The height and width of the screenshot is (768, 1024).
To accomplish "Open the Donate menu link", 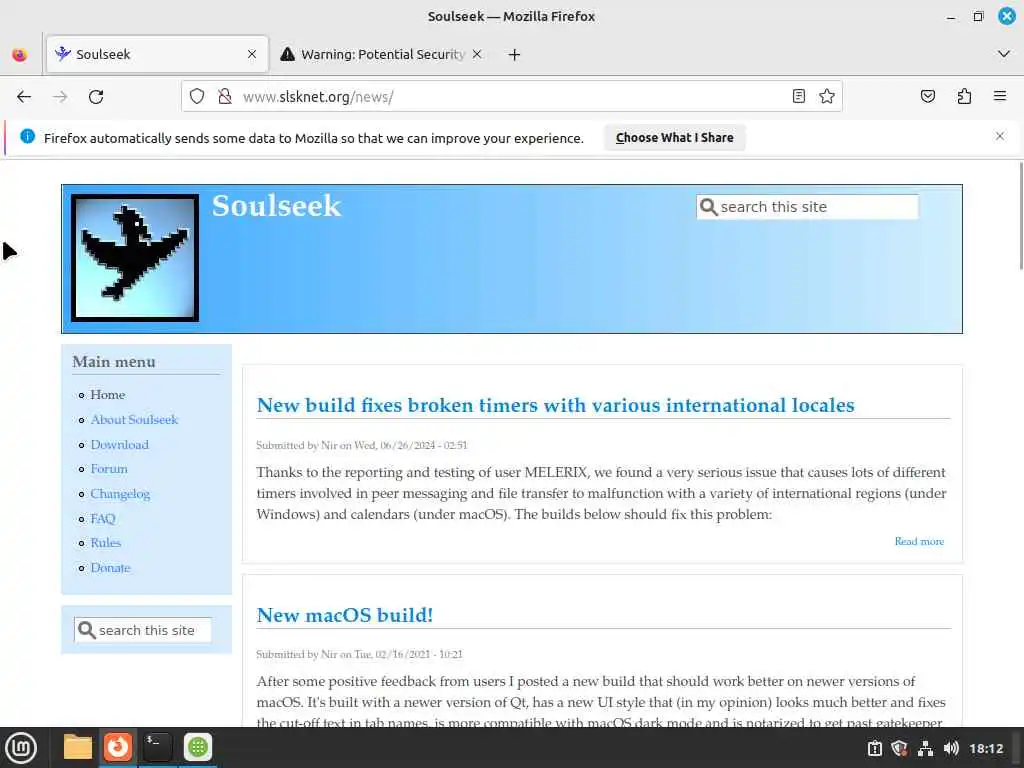I will [x=110, y=568].
